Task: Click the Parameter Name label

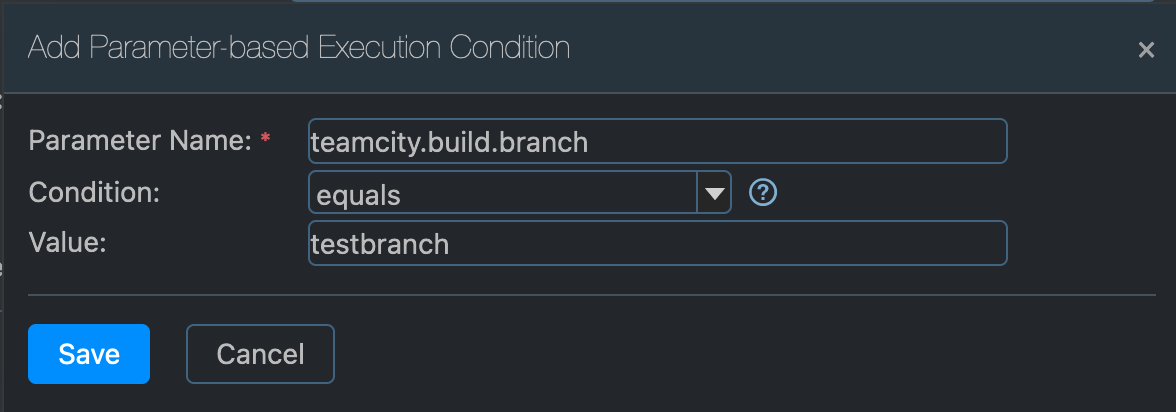Action: (x=139, y=141)
